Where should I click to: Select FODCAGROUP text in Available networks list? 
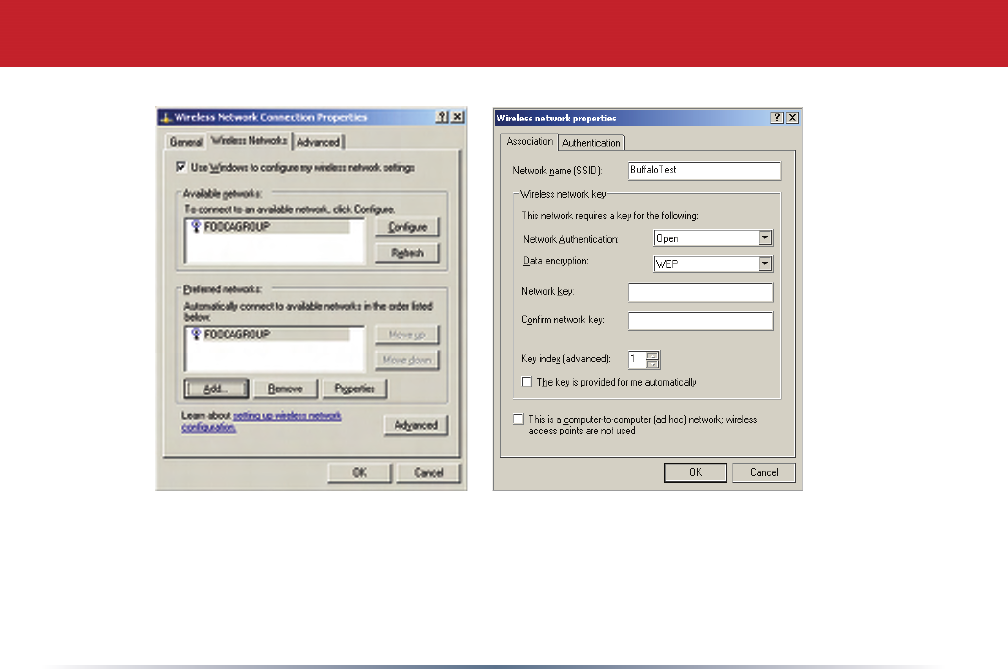coord(237,226)
